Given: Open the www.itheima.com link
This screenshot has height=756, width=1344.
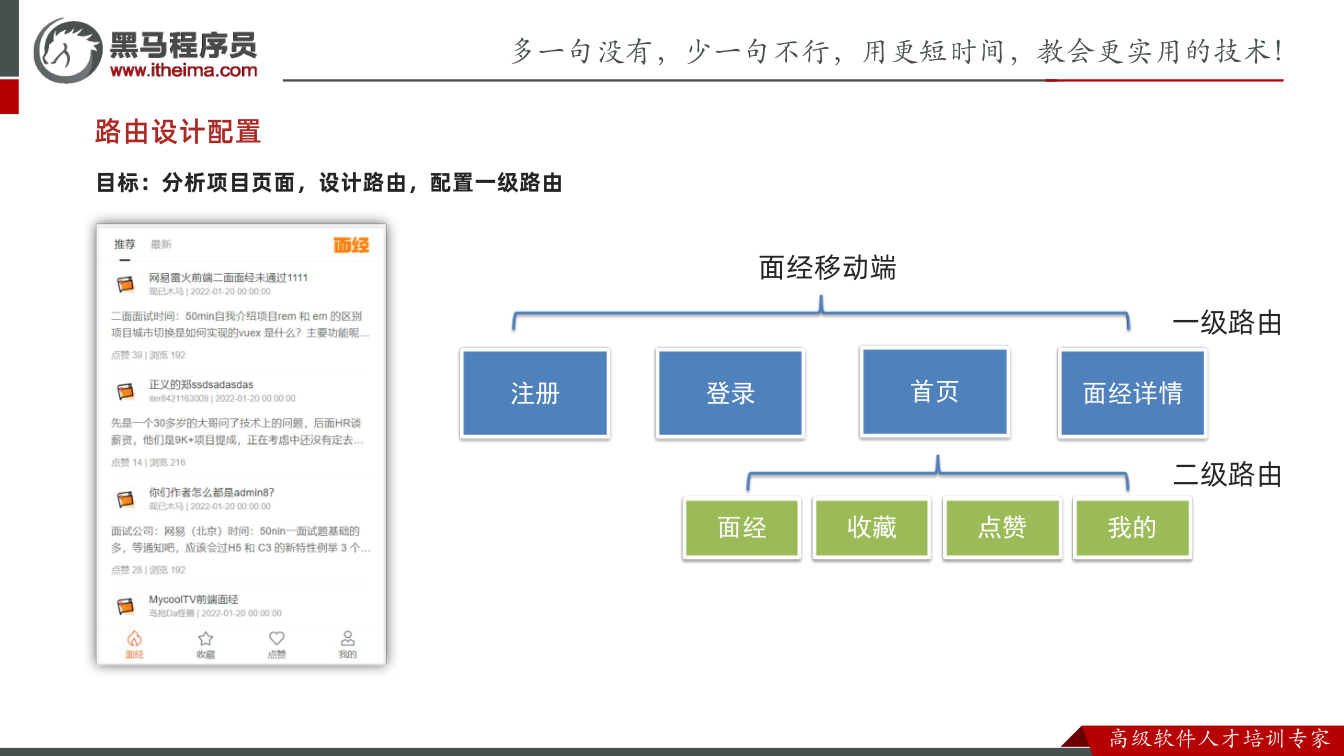Looking at the screenshot, I should coord(183,70).
